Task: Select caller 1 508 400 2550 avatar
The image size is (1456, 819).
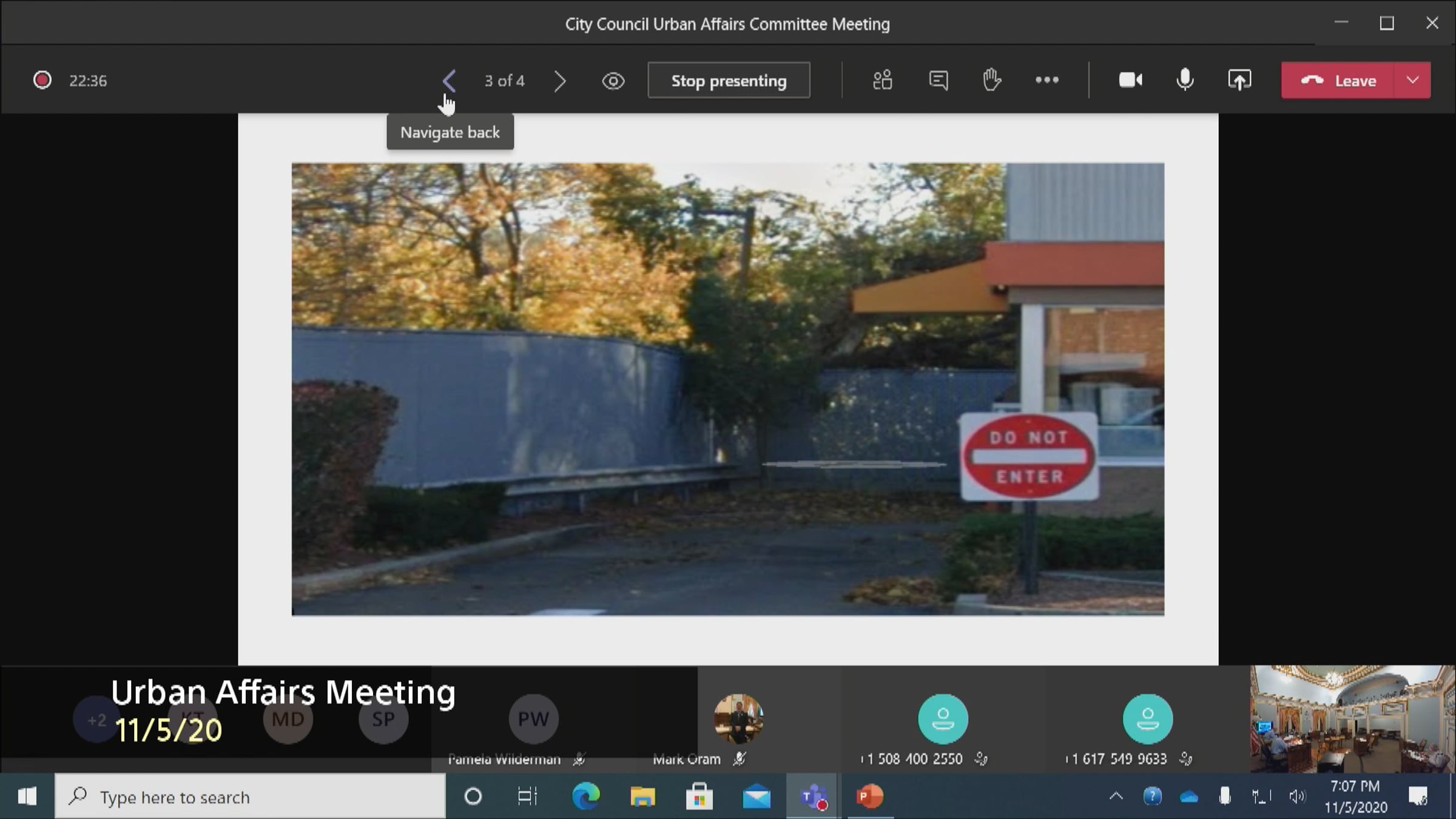Action: point(943,720)
